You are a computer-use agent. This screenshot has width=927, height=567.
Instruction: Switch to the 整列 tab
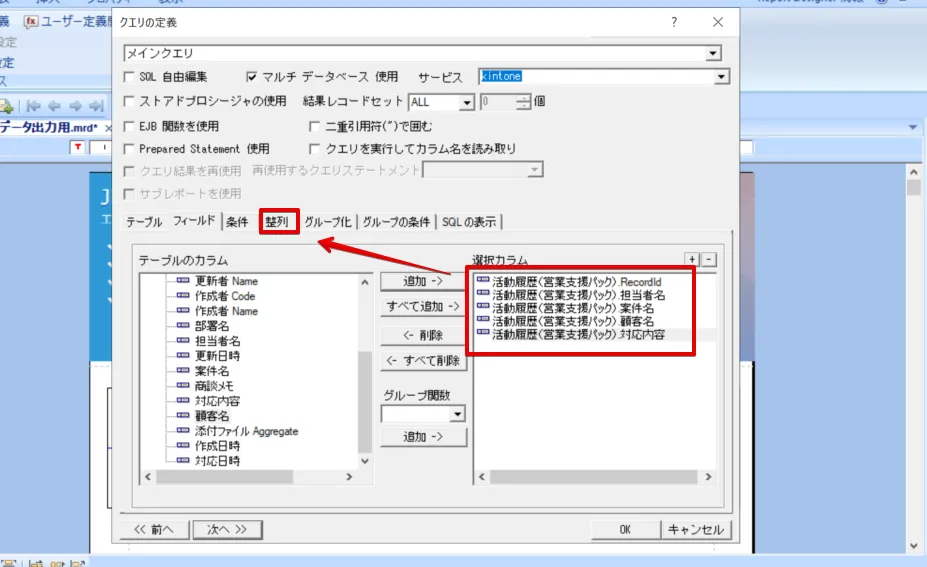pos(279,222)
